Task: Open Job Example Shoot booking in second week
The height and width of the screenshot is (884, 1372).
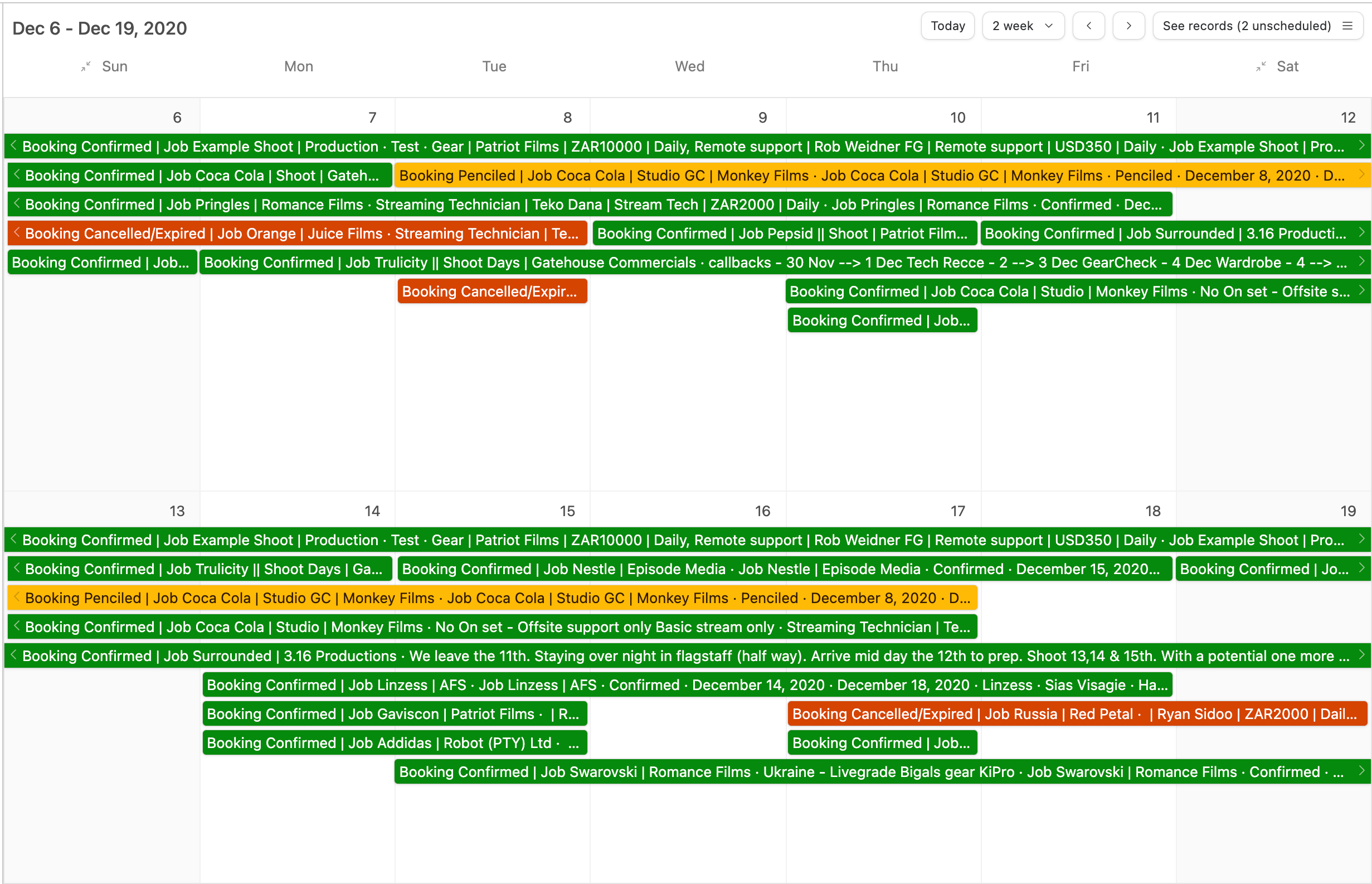Action: (x=688, y=540)
